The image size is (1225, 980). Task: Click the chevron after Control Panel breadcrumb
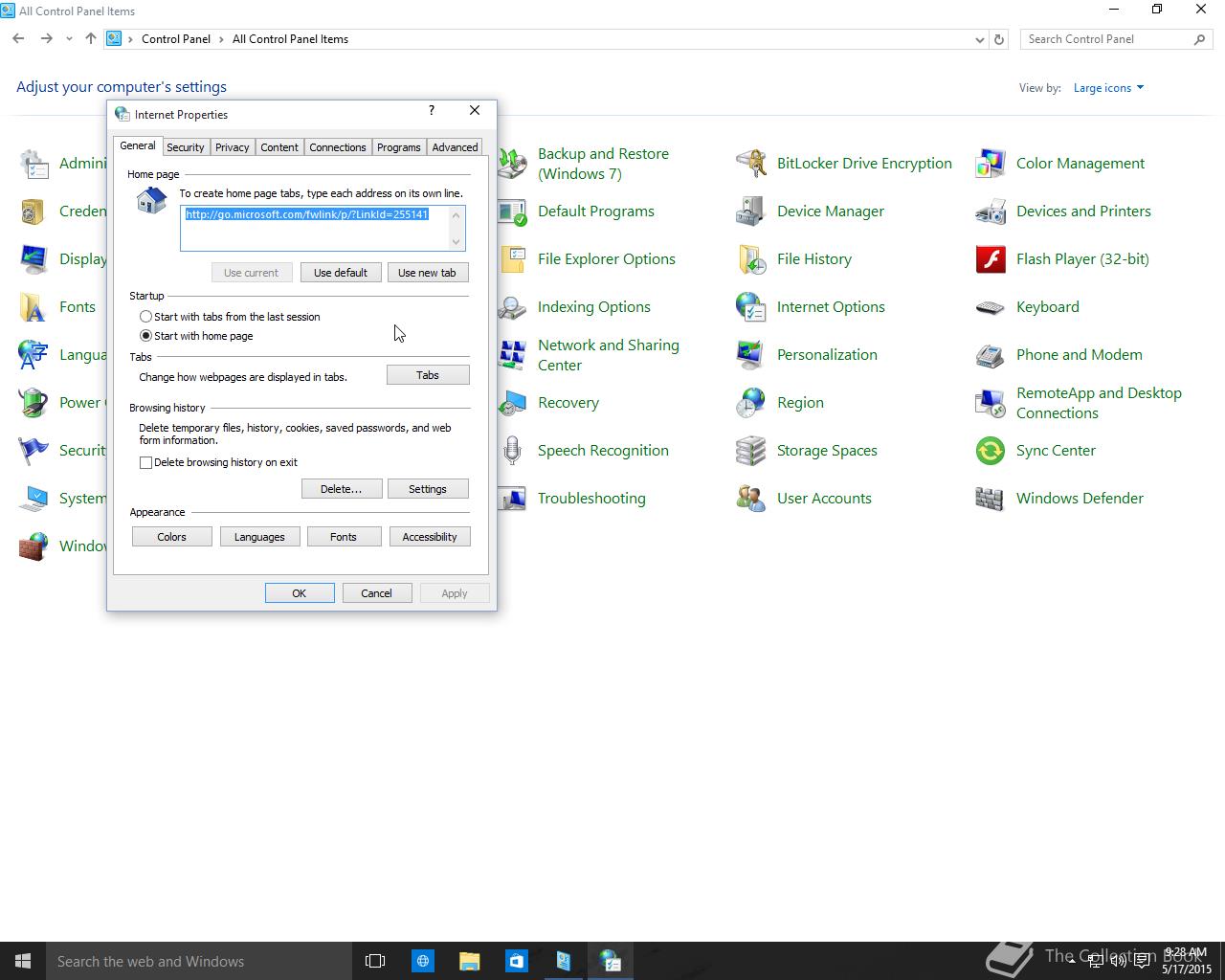221,39
